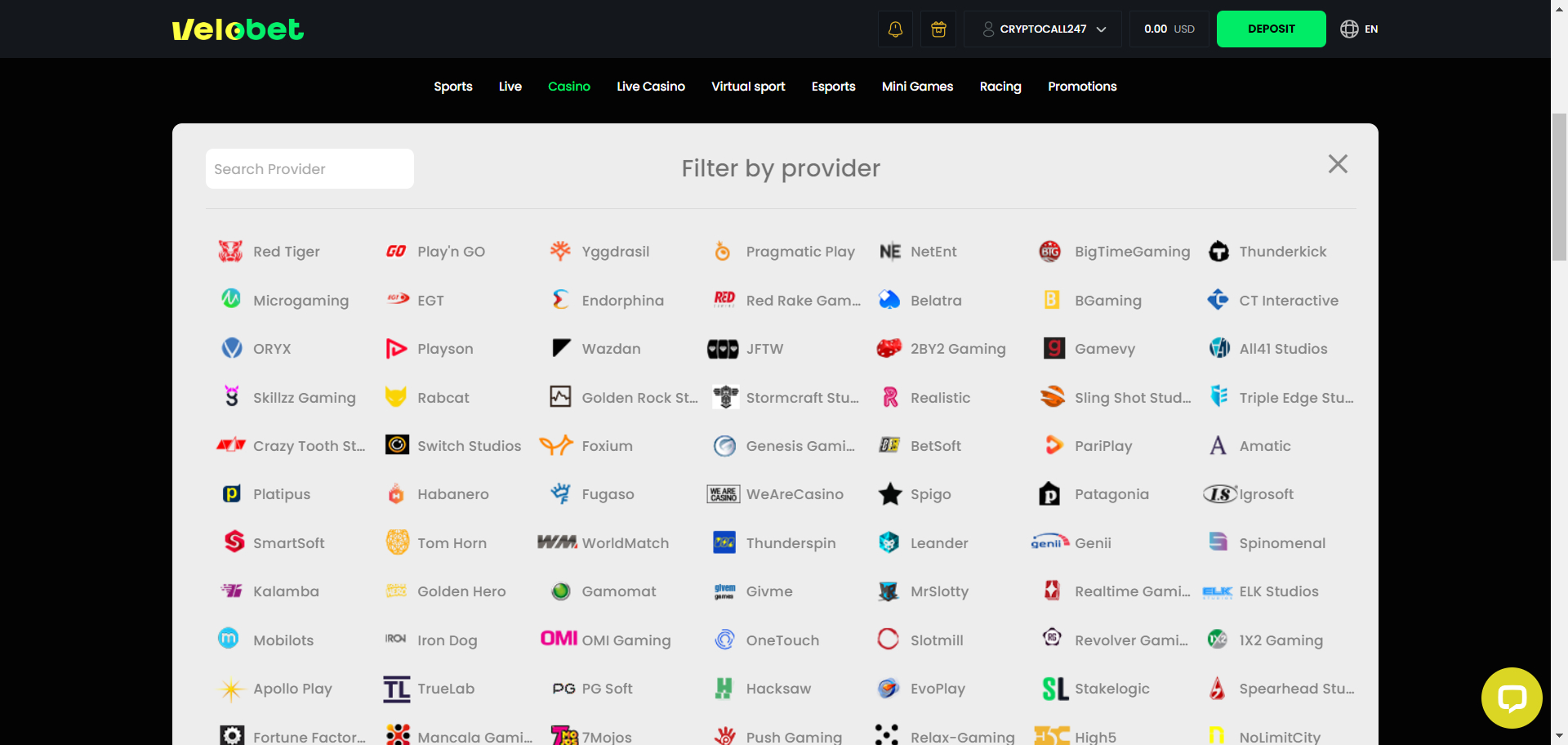This screenshot has height=745, width=1568.
Task: Choose the BigTimeGaming provider icon
Action: tap(1049, 252)
